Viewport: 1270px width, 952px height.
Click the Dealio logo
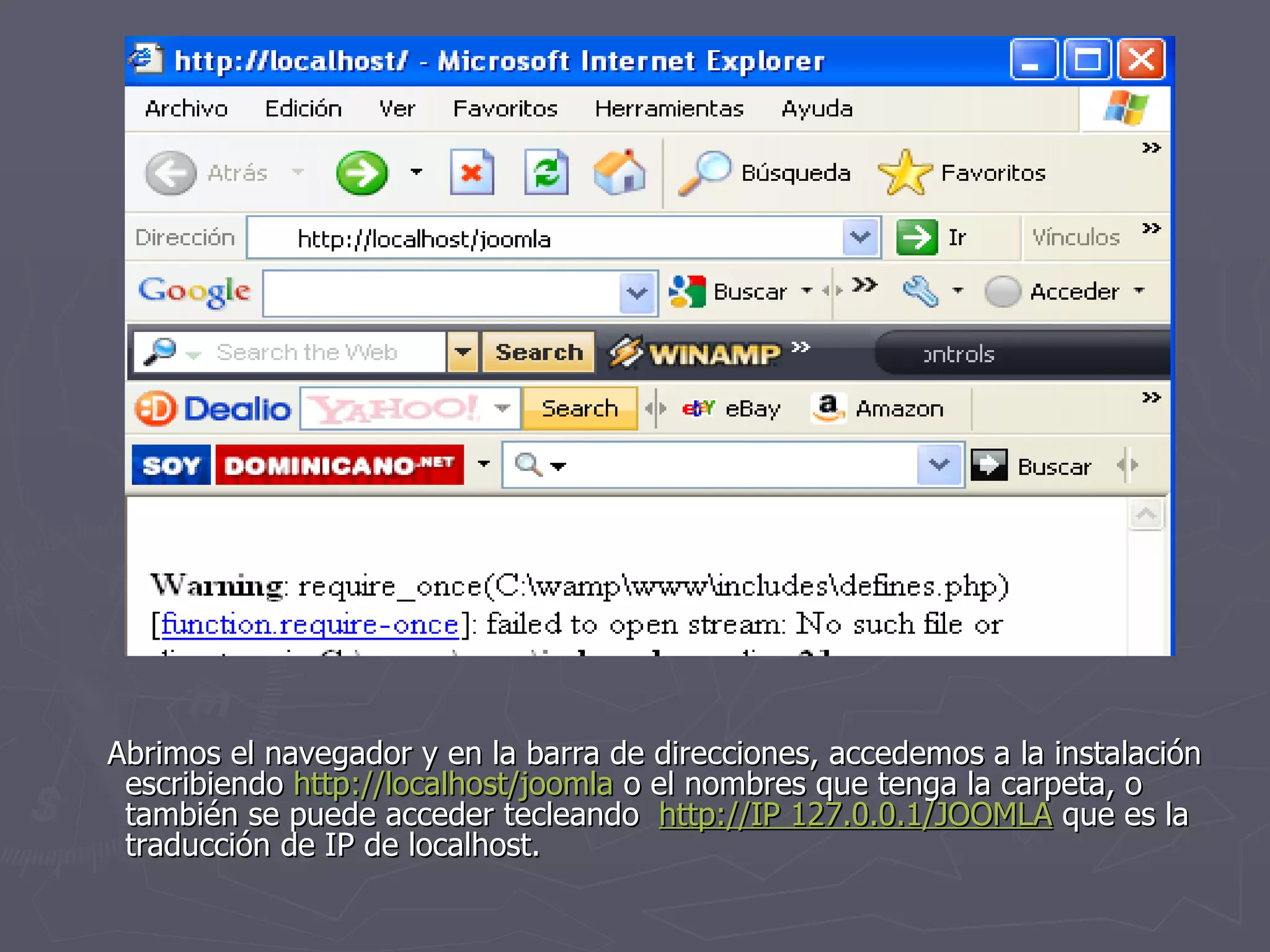tap(213, 409)
